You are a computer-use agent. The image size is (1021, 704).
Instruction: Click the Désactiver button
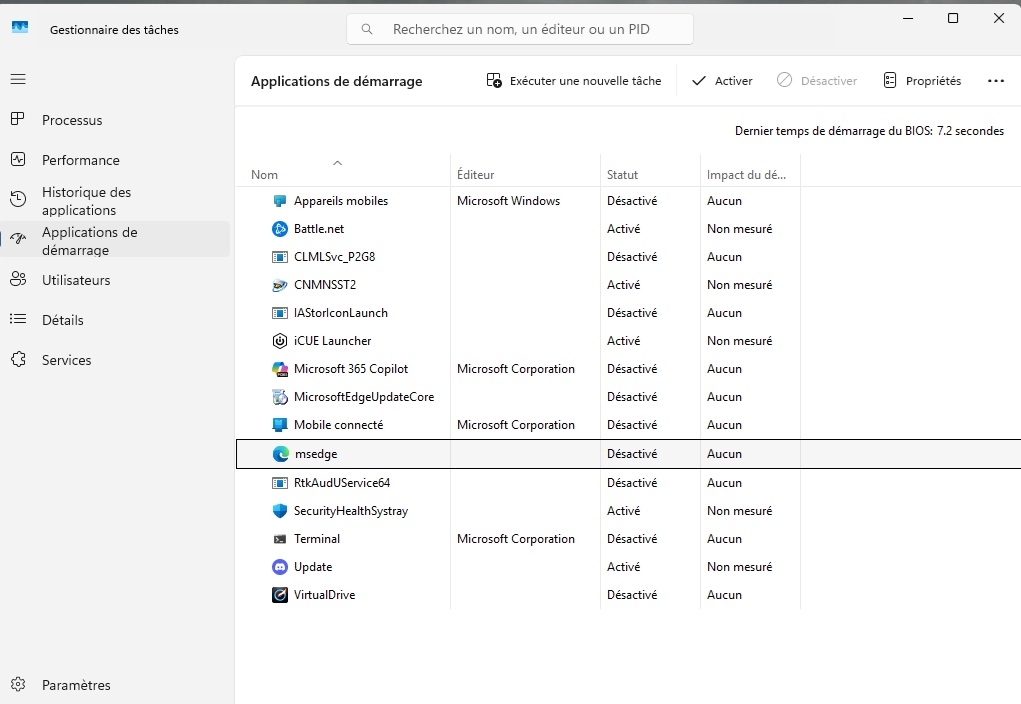coord(817,81)
